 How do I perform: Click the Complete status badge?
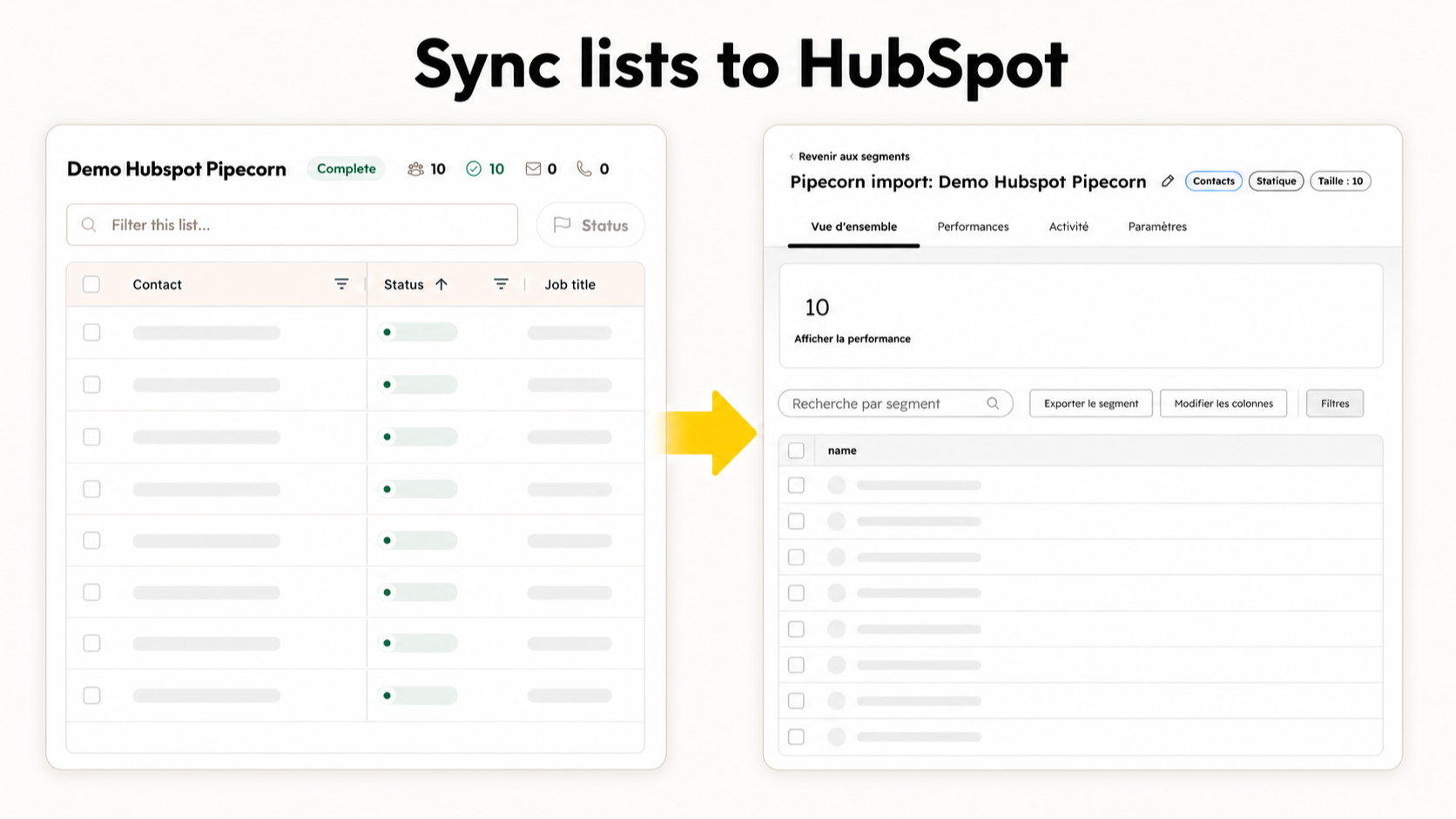pos(347,169)
